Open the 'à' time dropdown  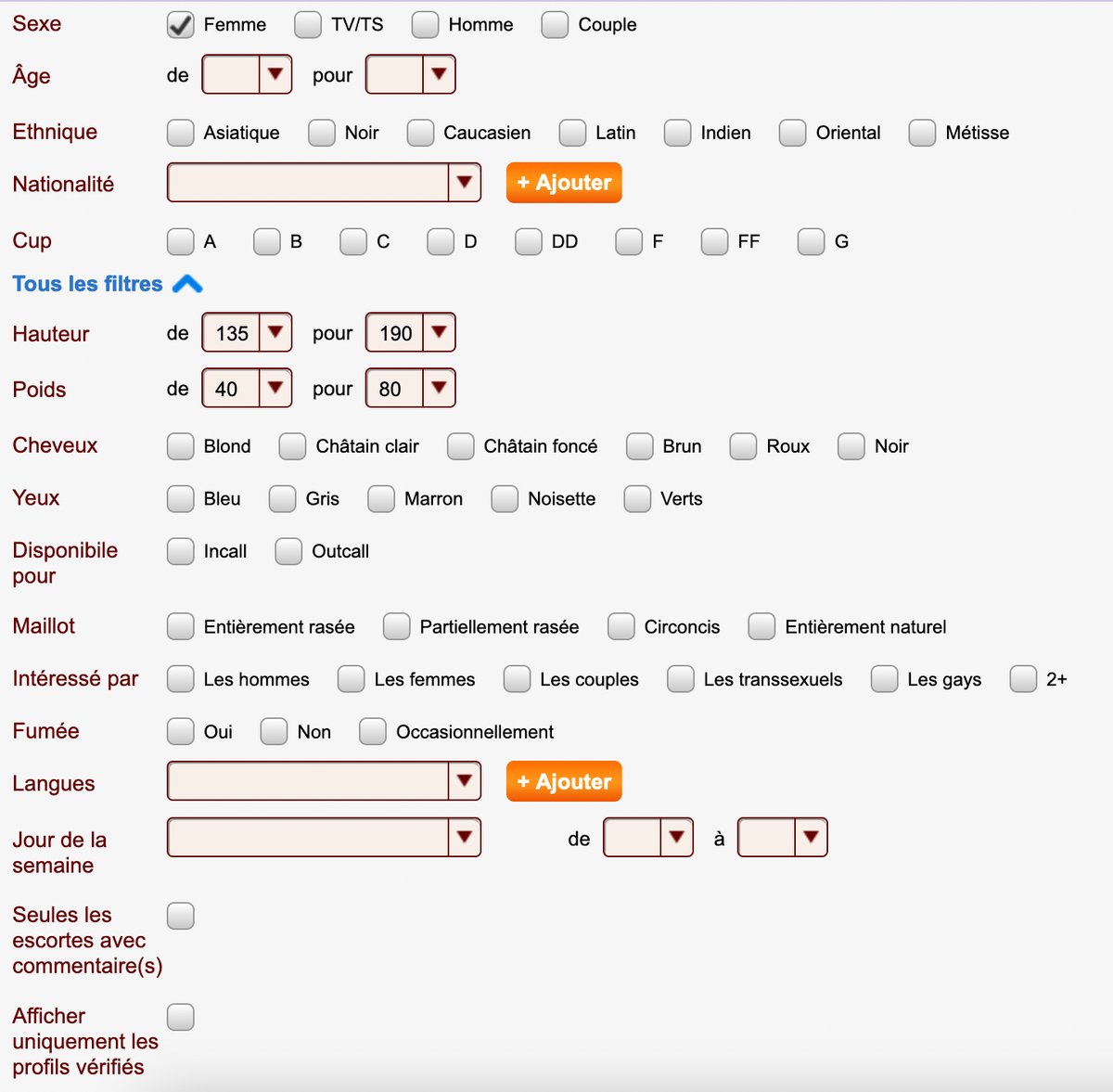782,837
